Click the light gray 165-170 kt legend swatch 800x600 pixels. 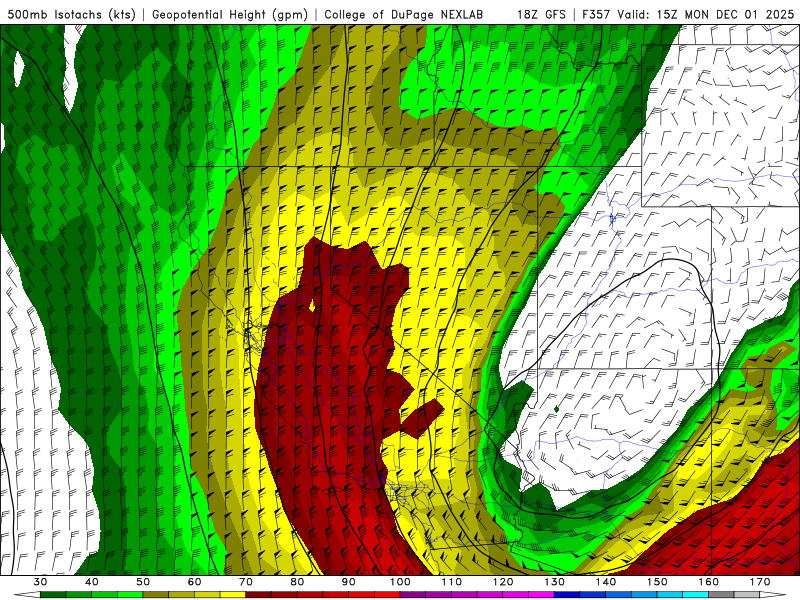point(747,595)
